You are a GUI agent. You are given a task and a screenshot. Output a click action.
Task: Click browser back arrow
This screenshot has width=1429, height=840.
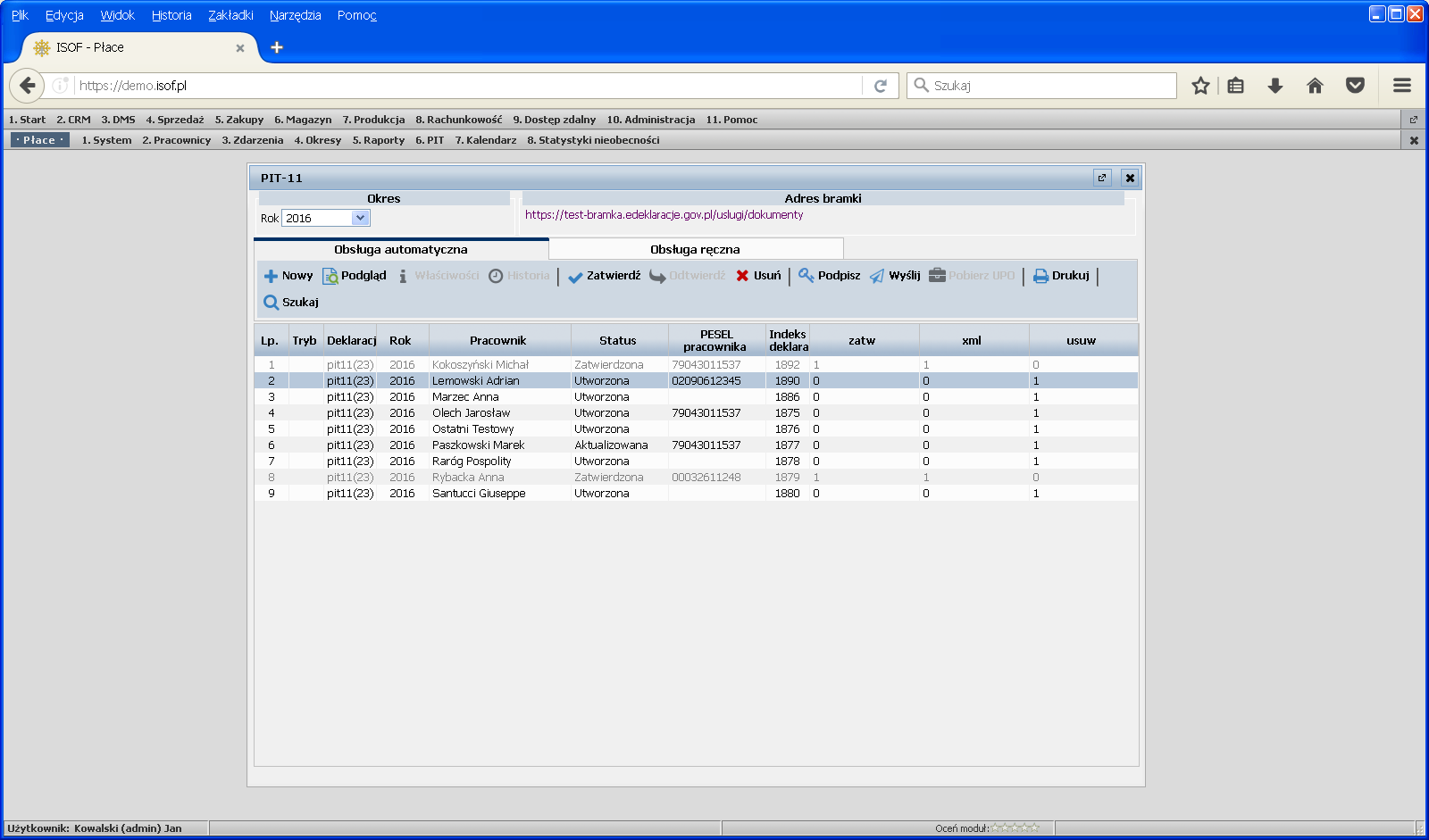click(x=27, y=86)
